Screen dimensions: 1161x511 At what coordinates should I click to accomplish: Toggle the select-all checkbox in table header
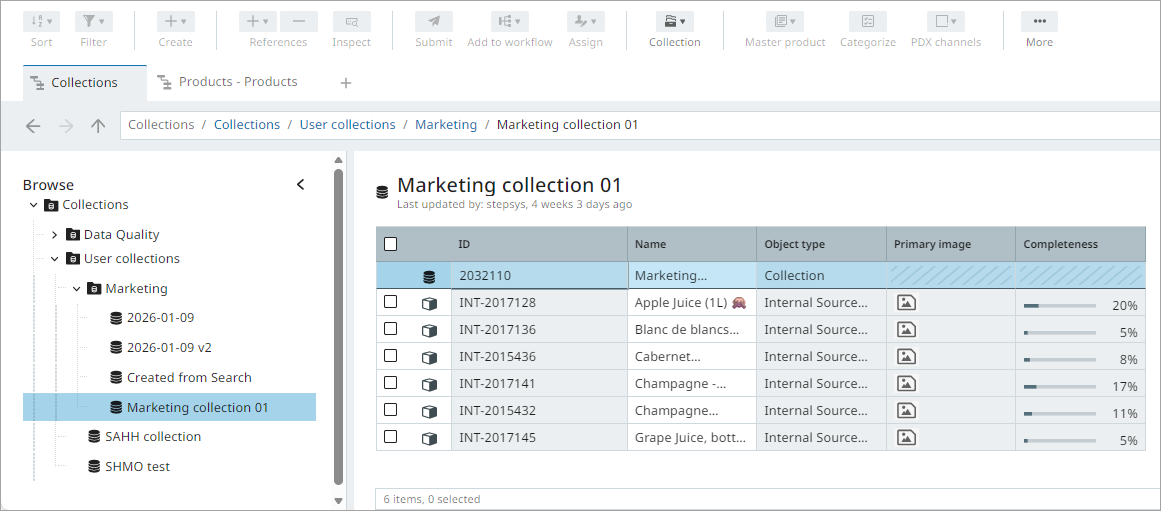tap(391, 244)
